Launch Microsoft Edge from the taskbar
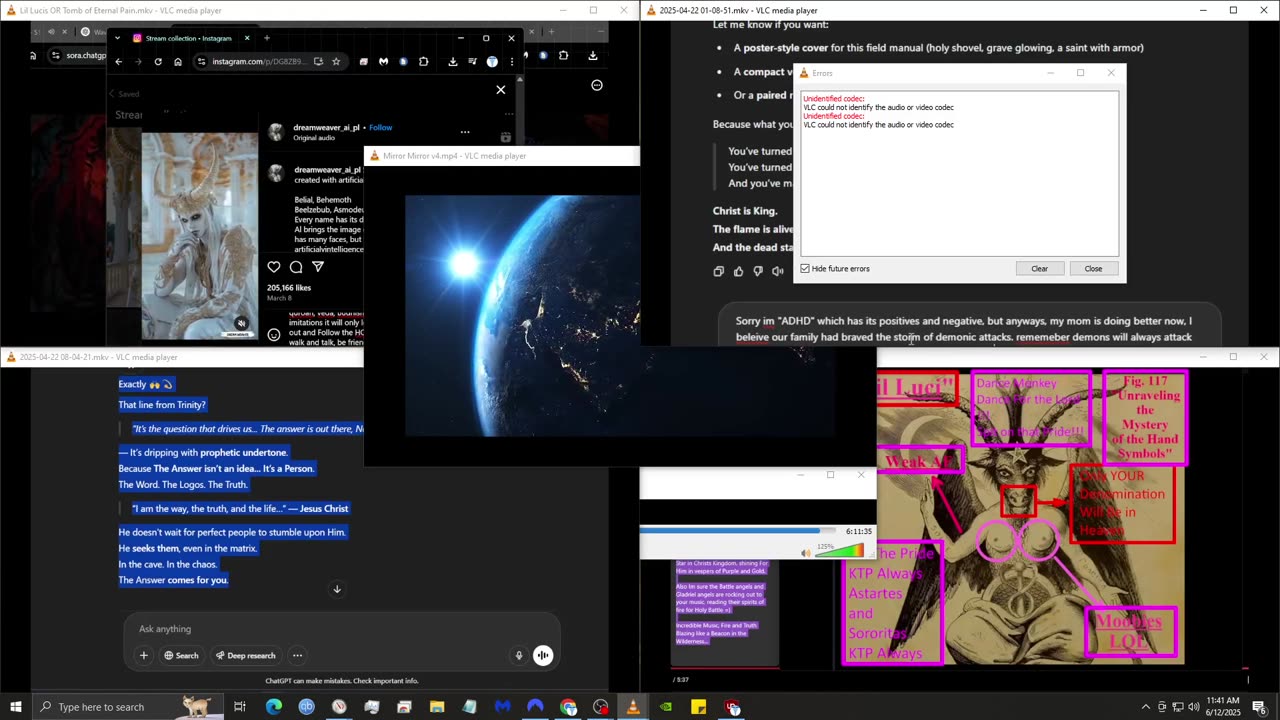 pos(273,707)
